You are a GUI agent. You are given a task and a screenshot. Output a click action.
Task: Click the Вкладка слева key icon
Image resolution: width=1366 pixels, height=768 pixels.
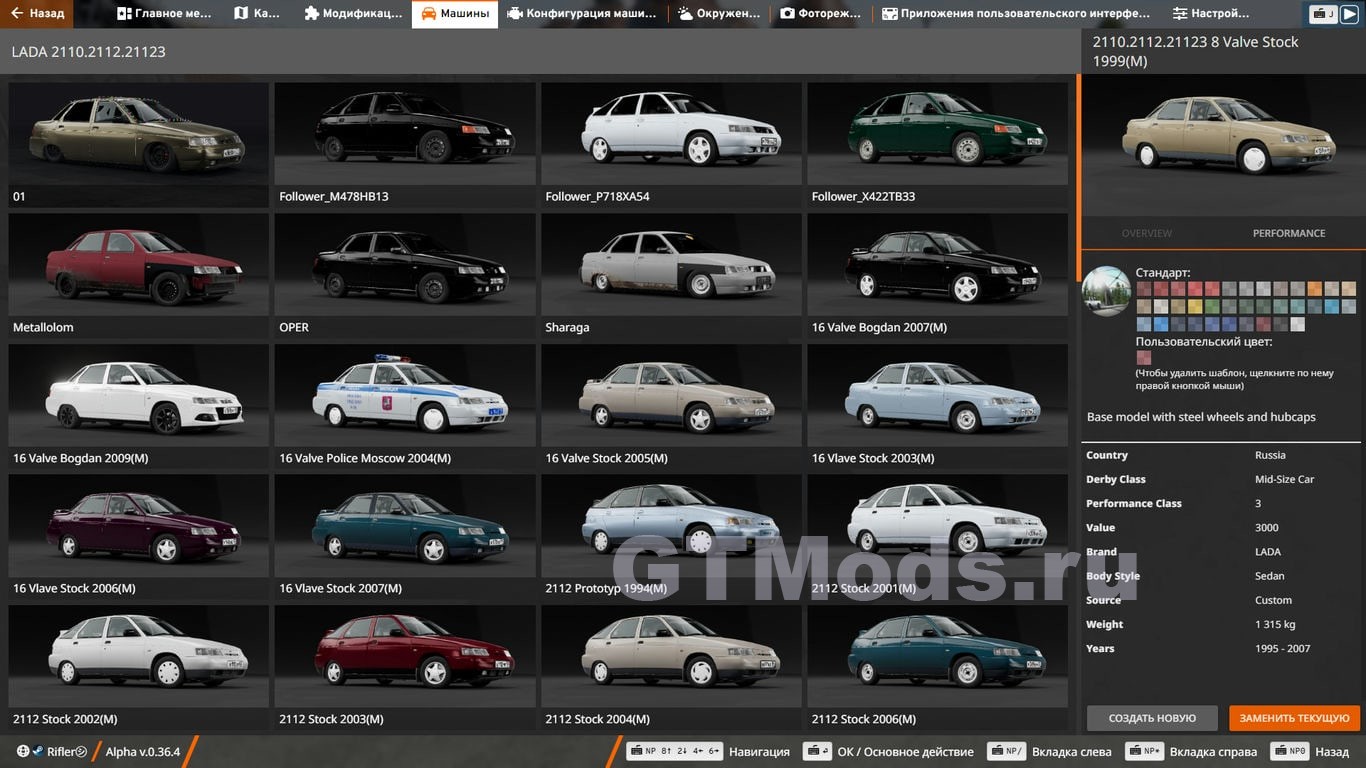pos(1006,752)
